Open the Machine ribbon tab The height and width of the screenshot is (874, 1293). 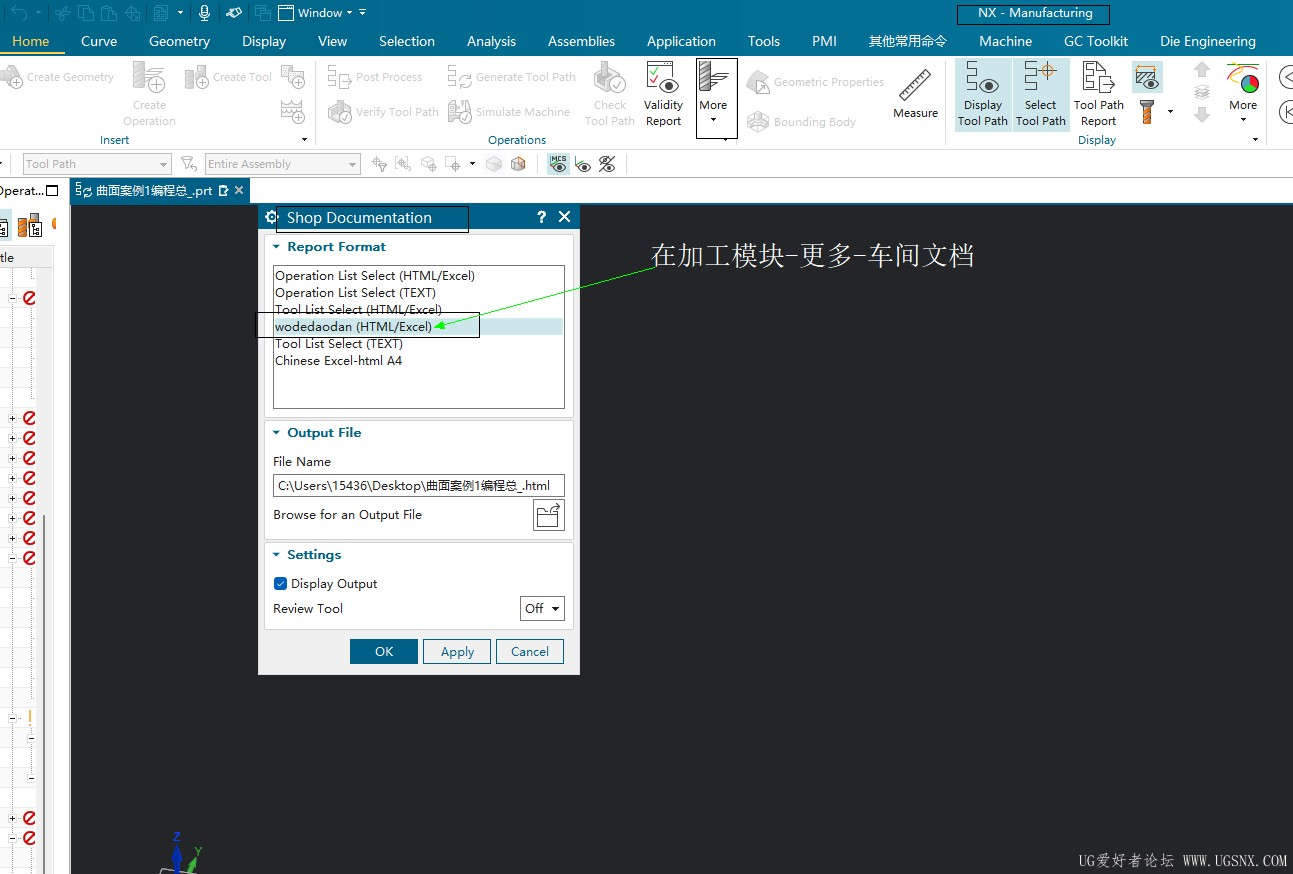pyautogui.click(x=1005, y=41)
